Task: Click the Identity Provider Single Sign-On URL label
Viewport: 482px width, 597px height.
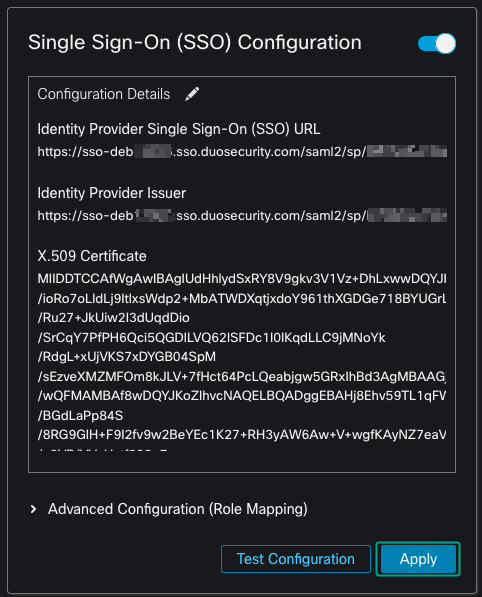Action: pos(179,129)
